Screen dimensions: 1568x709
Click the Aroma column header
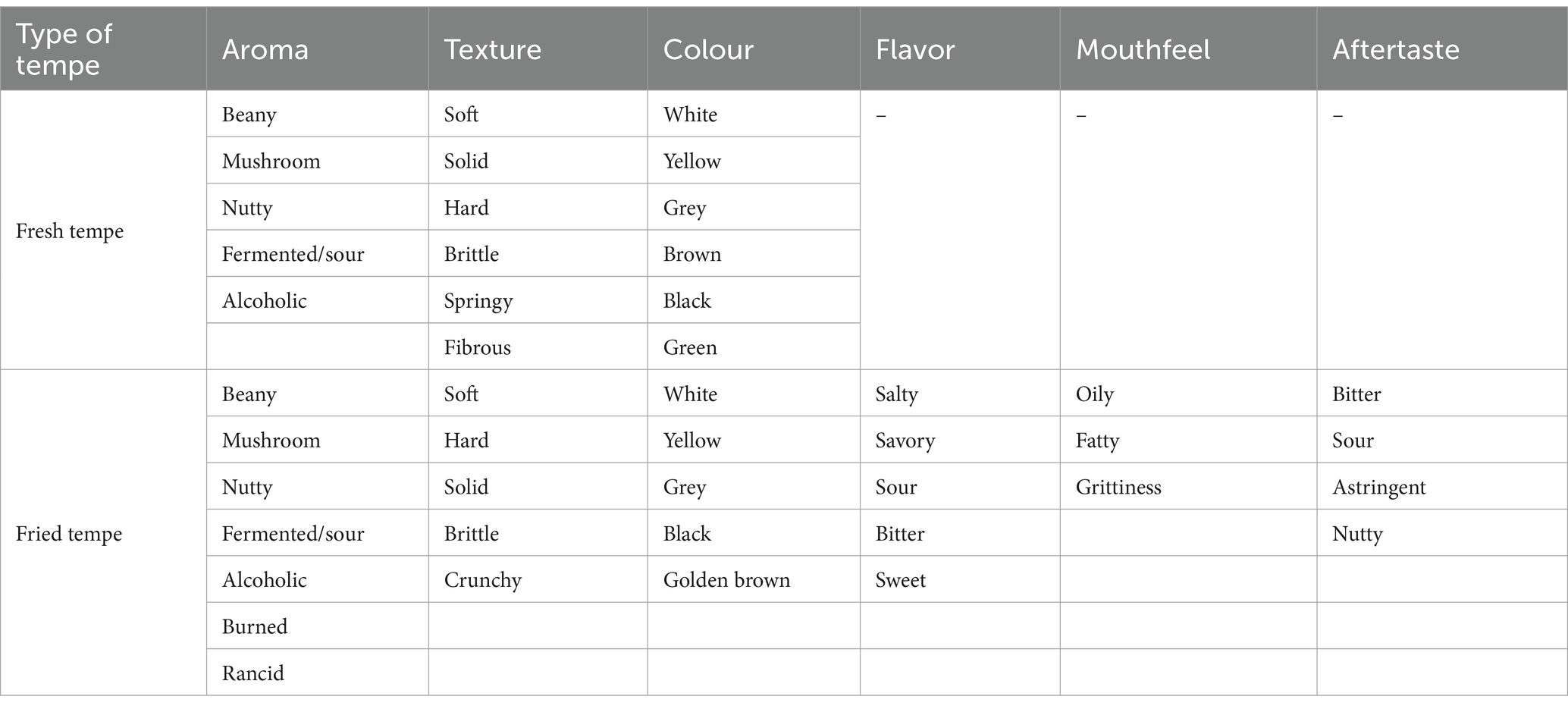point(317,49)
